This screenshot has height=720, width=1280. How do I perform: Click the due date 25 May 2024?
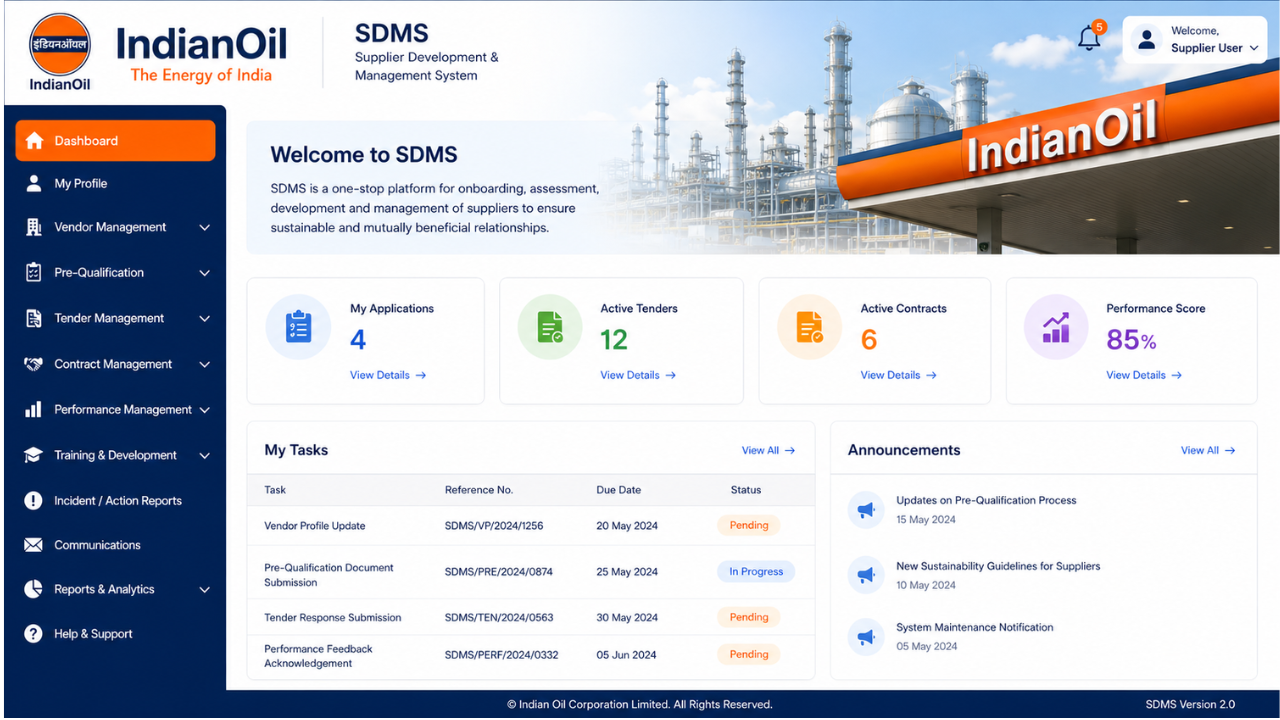[627, 572]
